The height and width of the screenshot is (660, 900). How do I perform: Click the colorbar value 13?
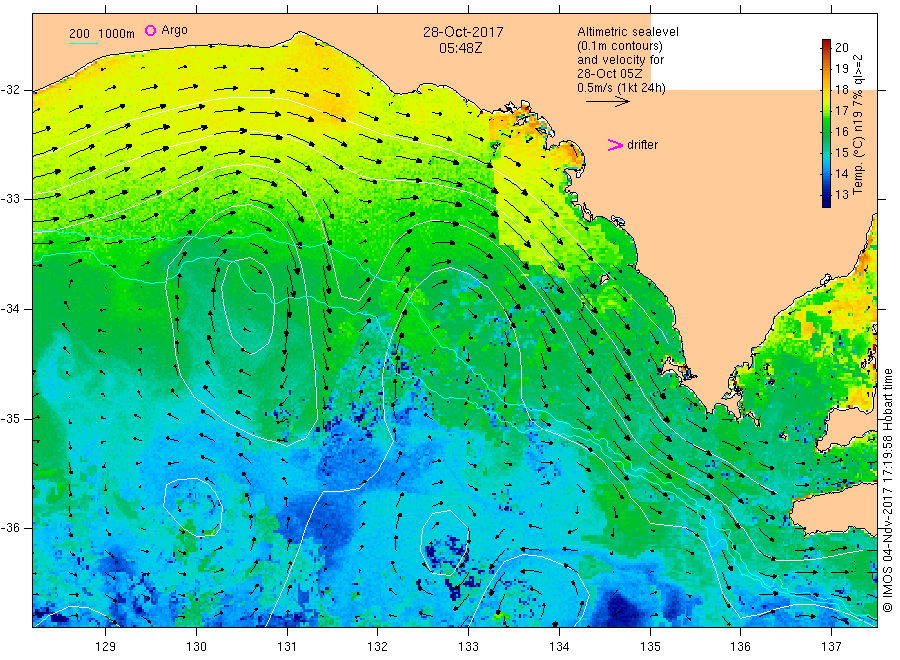841,195
